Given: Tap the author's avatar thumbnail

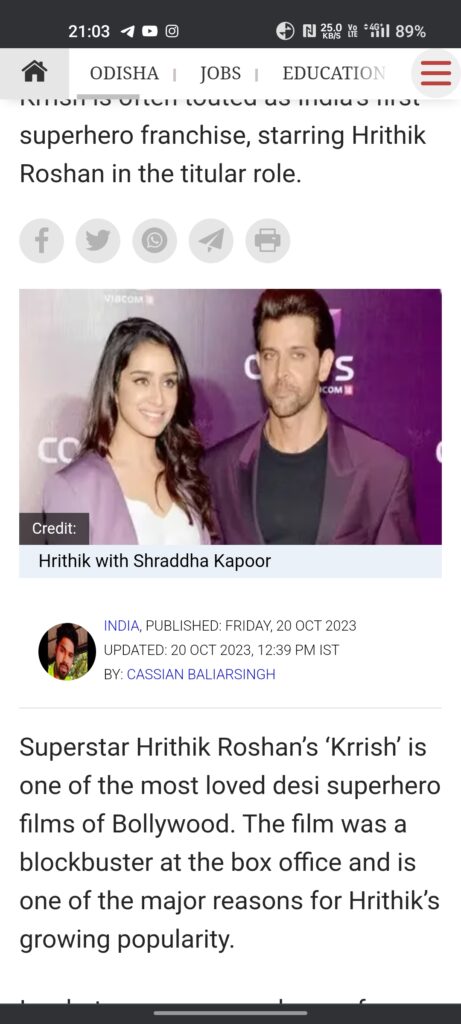Looking at the screenshot, I should (x=67, y=651).
